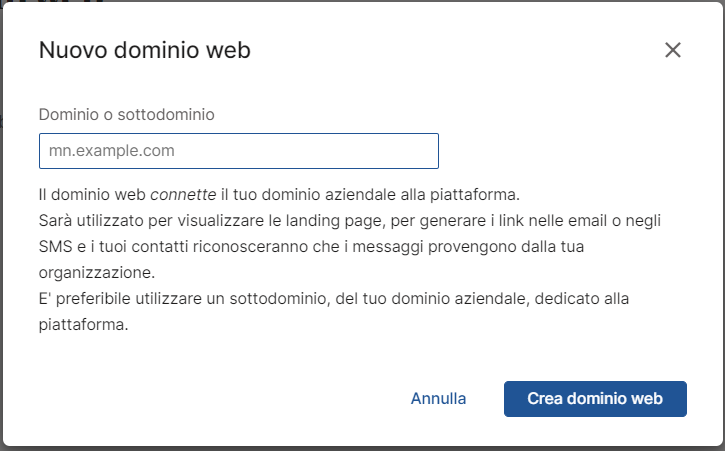Confirm with Crea dominio web button
The width and height of the screenshot is (725, 451).
[x=595, y=399]
